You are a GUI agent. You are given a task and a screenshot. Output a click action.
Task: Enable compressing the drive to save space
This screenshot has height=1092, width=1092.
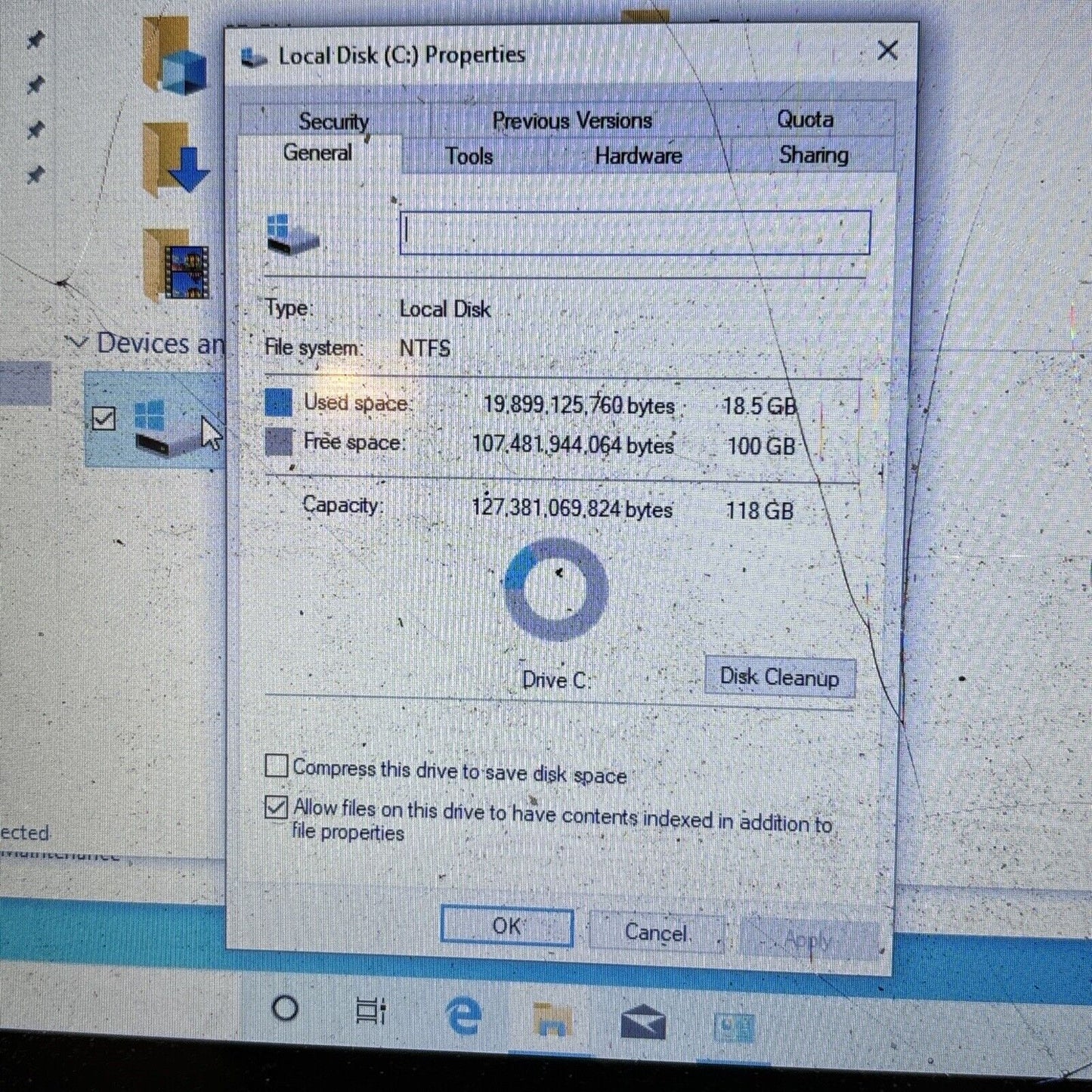point(277,766)
